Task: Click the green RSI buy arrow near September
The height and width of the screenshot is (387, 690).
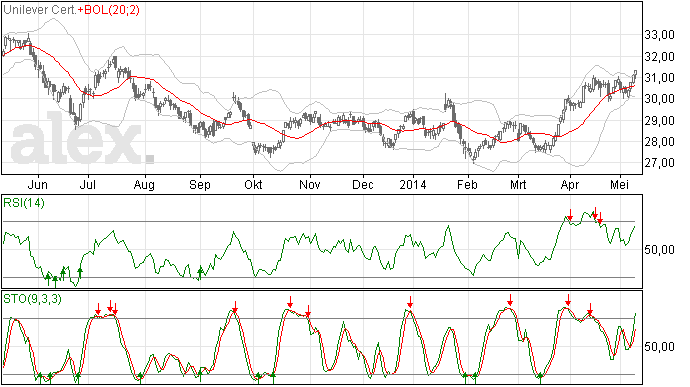Action: tap(200, 273)
